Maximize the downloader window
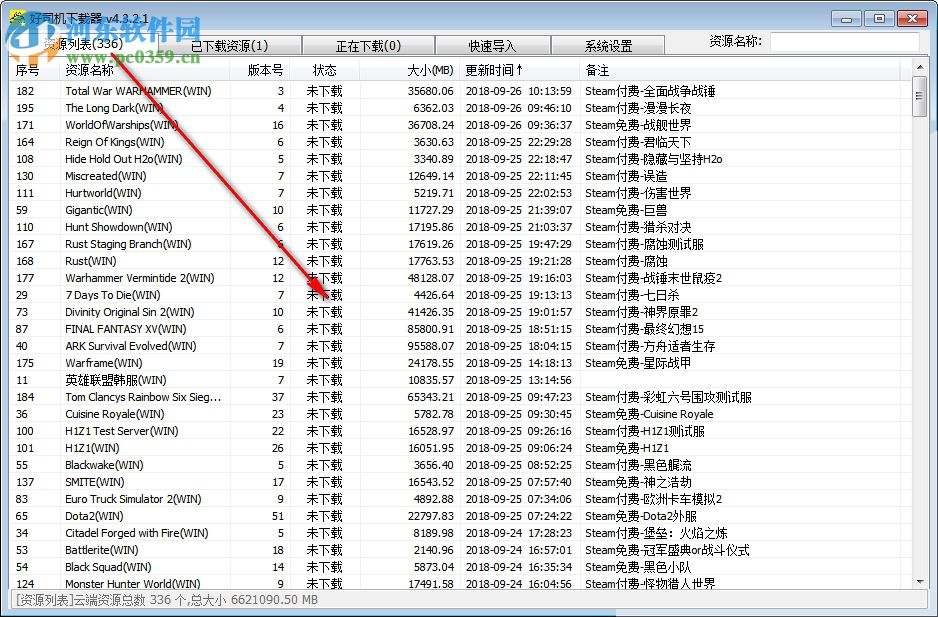The width and height of the screenshot is (938, 617). [x=879, y=19]
